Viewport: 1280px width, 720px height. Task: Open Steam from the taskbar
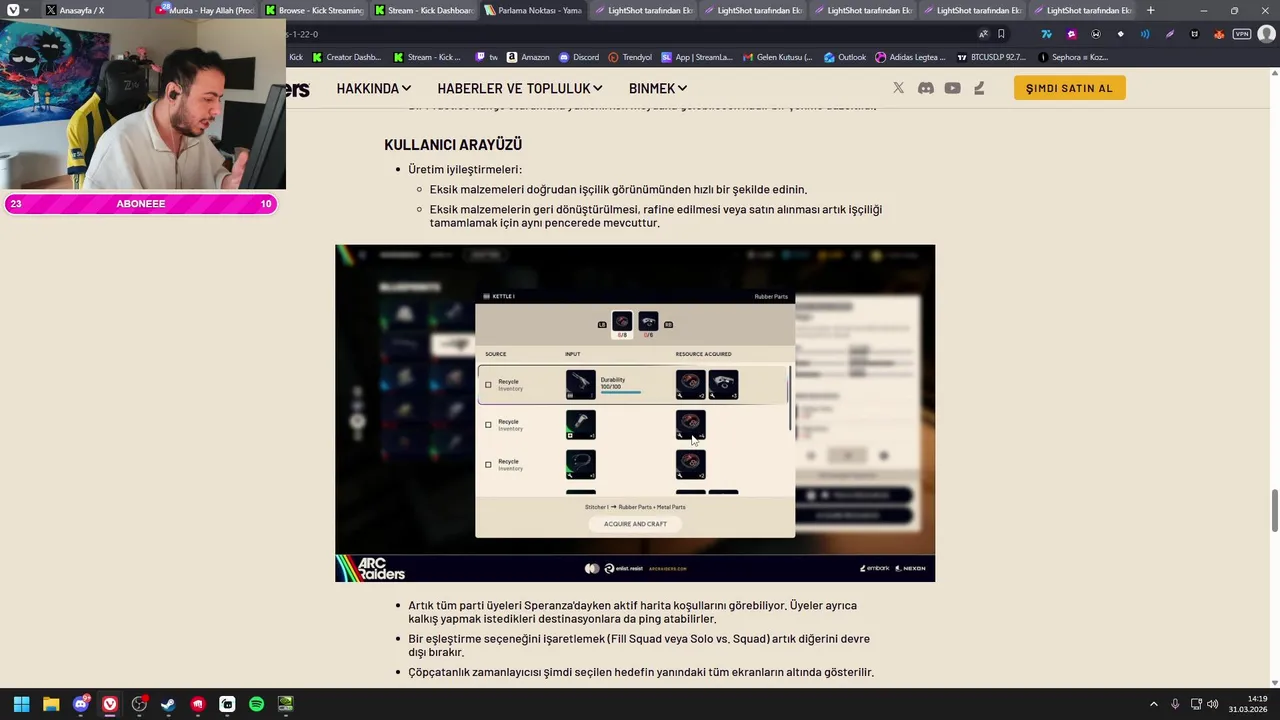pyautogui.click(x=168, y=704)
